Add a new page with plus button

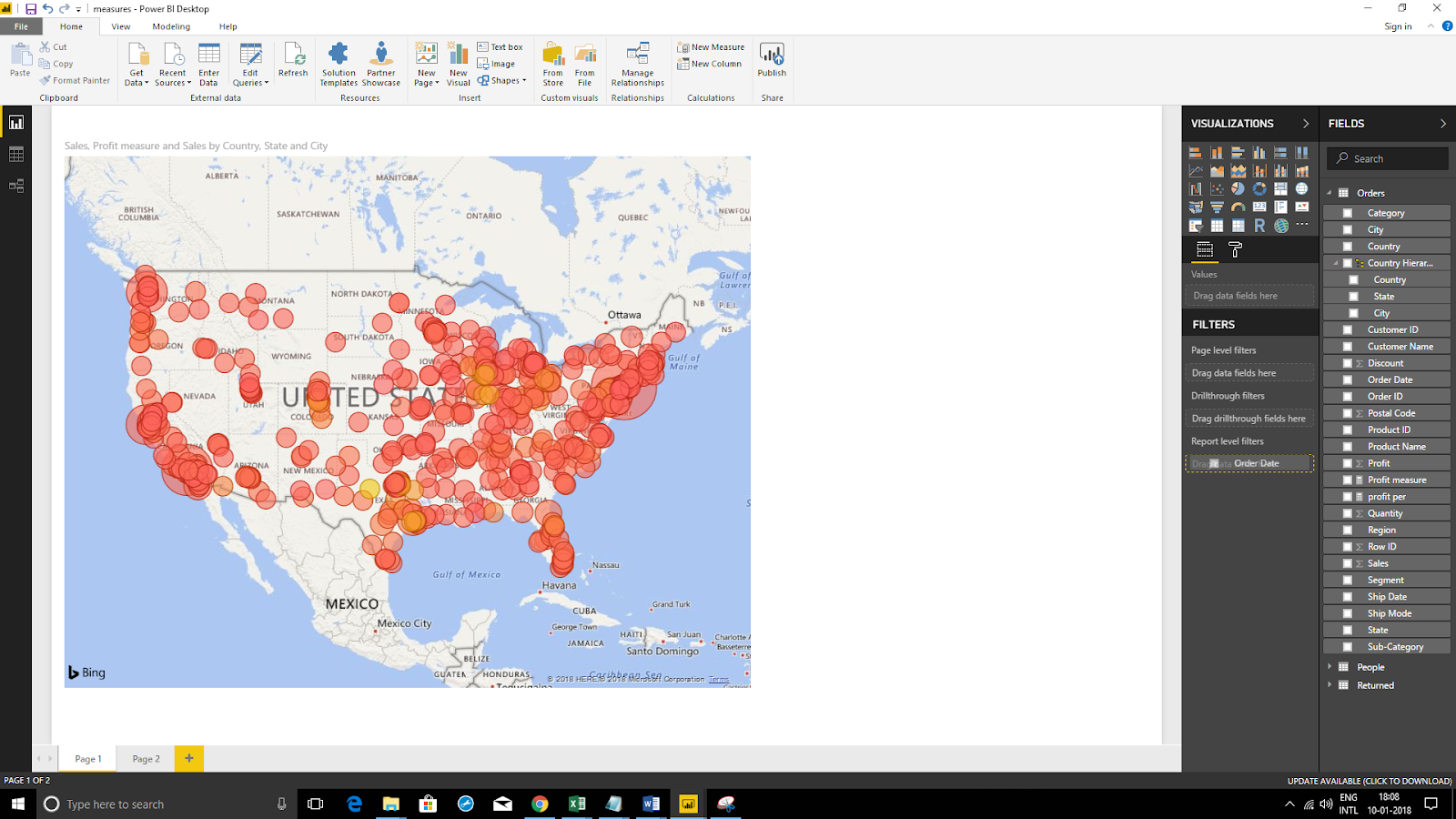[x=189, y=758]
